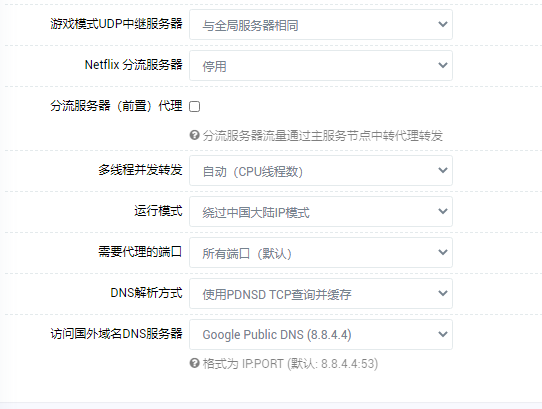Click the 分流服务器（前置）代理 label text

coord(116,106)
